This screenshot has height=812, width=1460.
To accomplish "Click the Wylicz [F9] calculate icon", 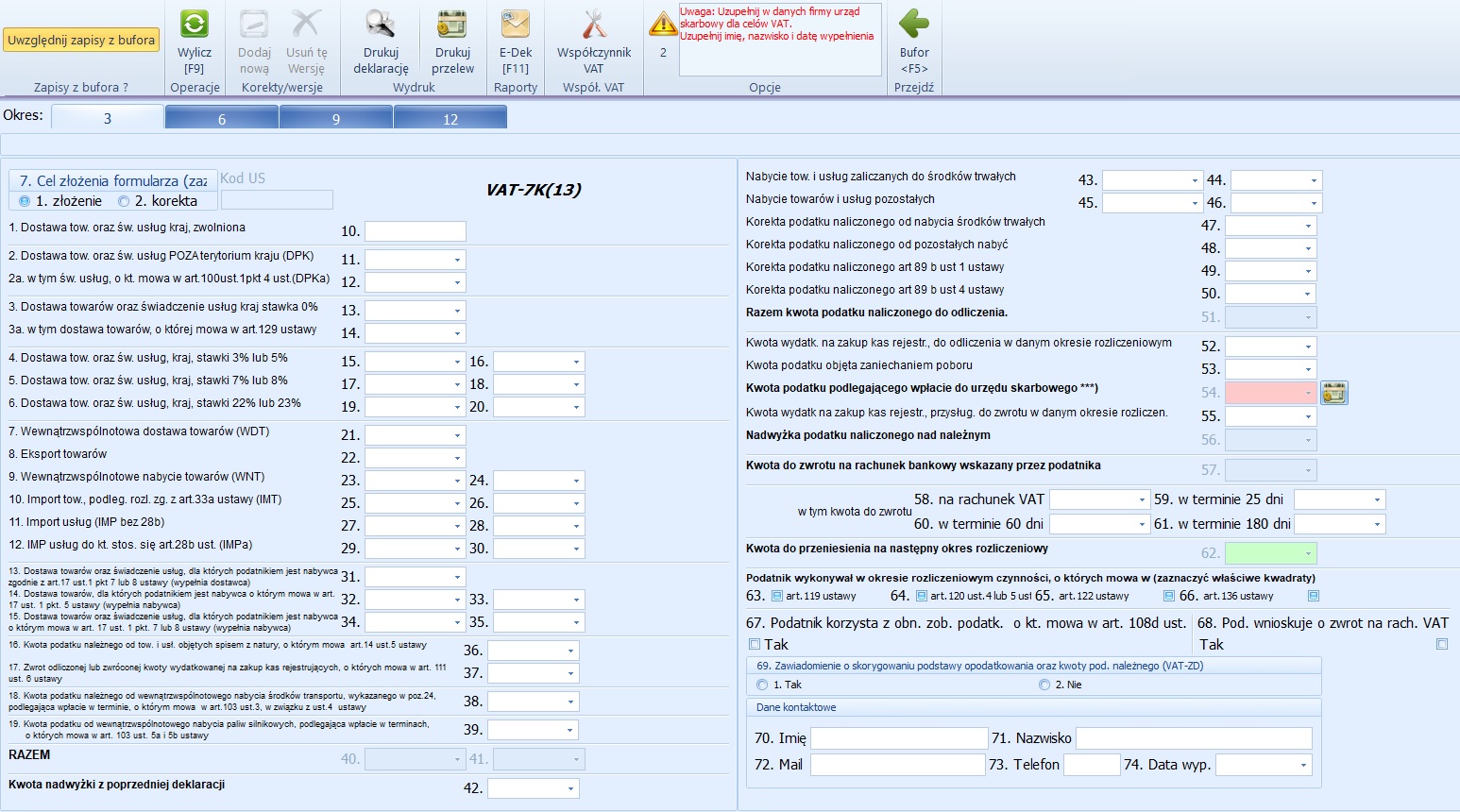I will 195,24.
